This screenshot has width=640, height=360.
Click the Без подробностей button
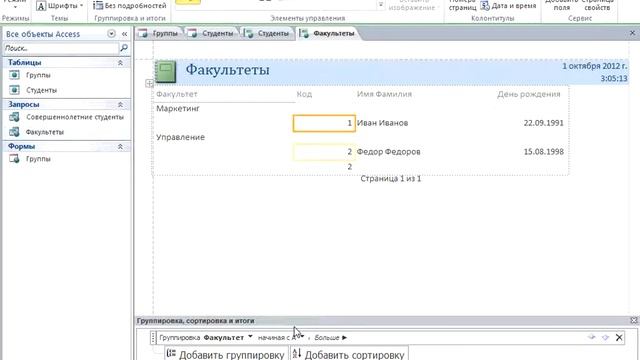(130, 6)
